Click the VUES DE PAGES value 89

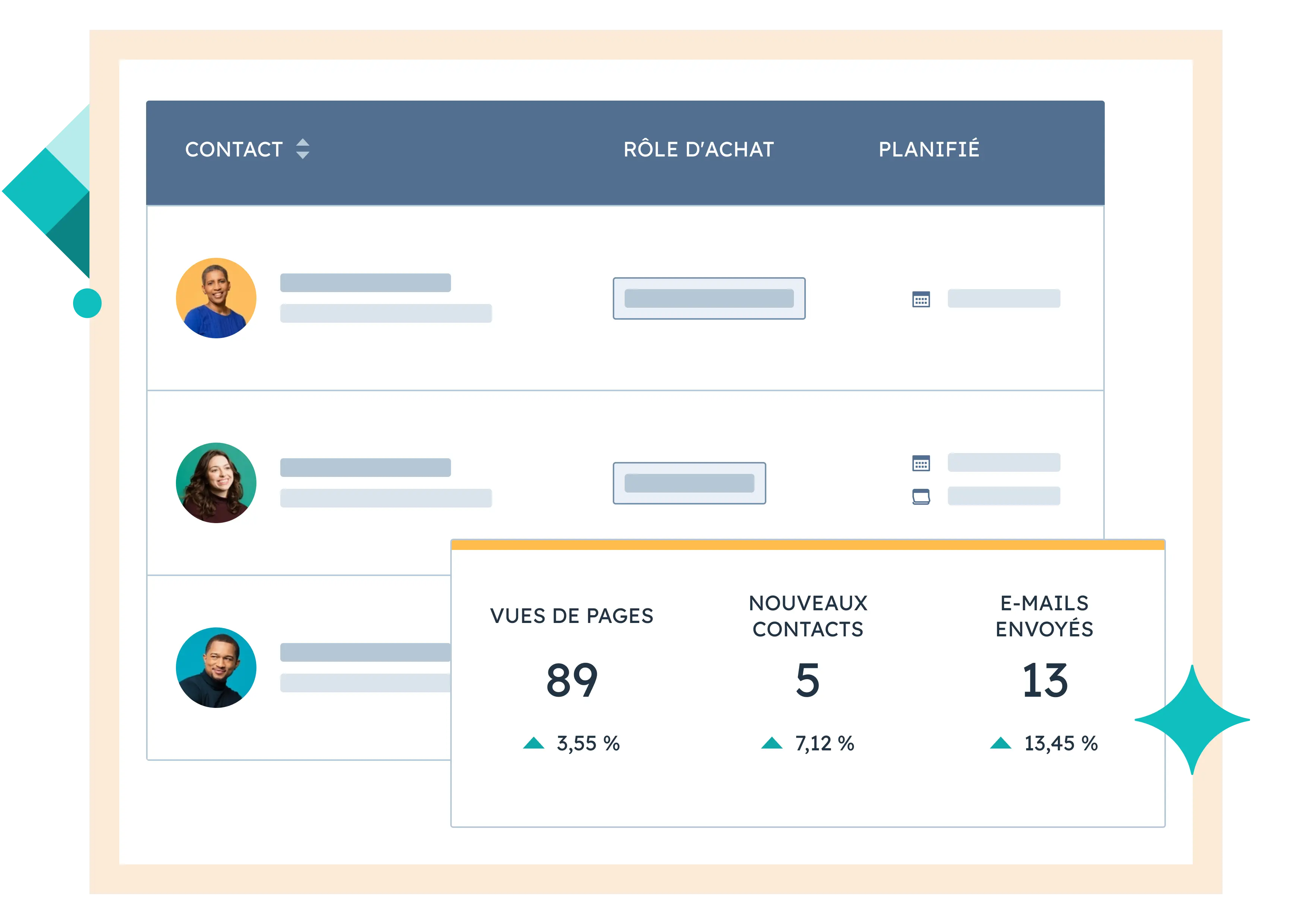coord(571,680)
